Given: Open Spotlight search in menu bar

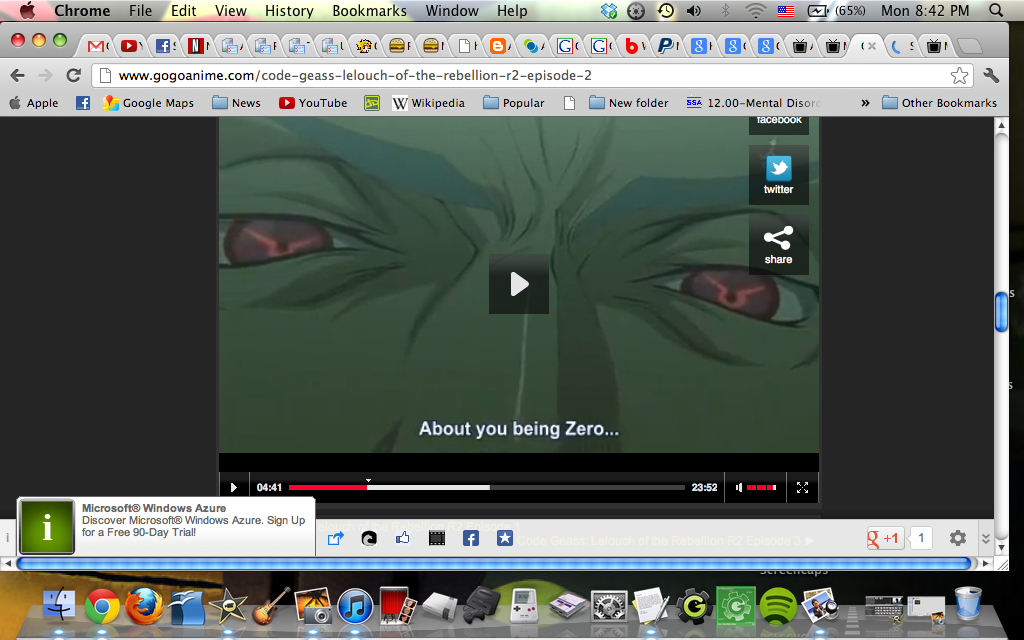Looking at the screenshot, I should coord(995,10).
